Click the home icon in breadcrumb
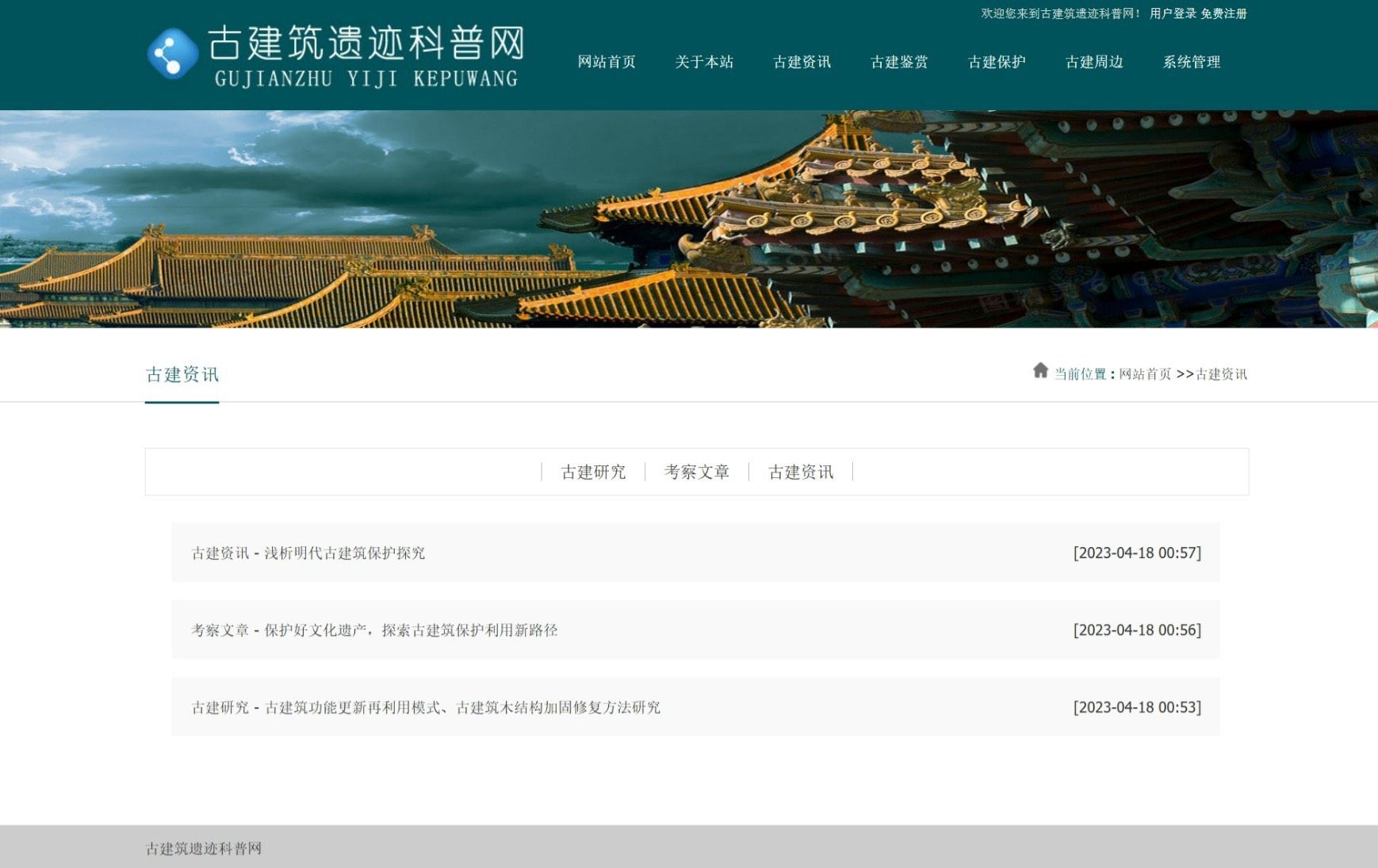This screenshot has height=868, width=1378. point(1040,370)
